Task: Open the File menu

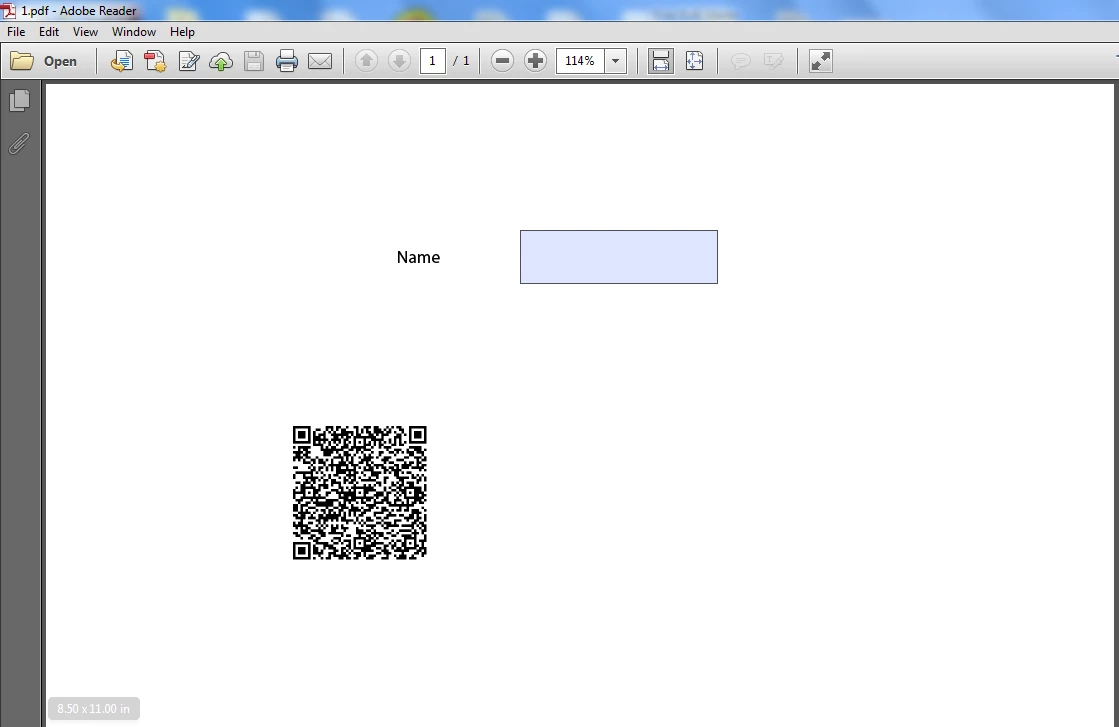Action: click(16, 32)
